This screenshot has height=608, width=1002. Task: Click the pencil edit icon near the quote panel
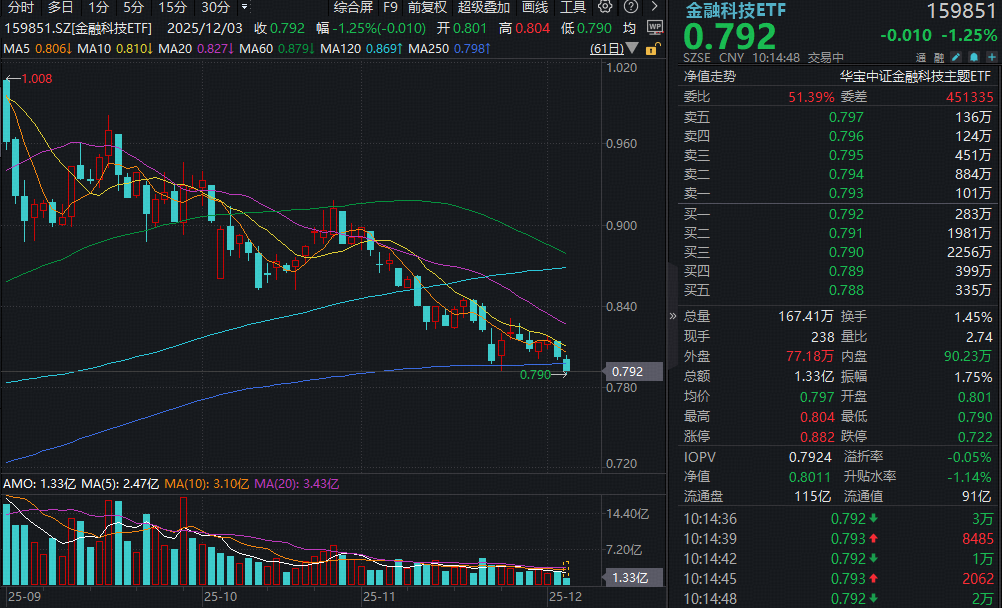(956, 57)
